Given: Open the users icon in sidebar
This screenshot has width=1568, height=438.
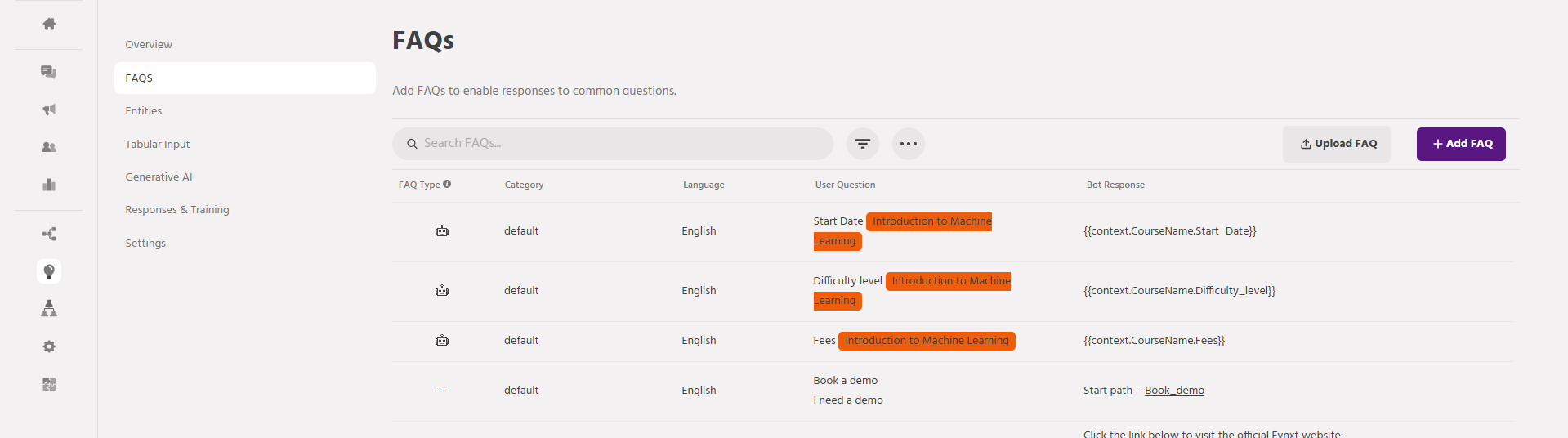Looking at the screenshot, I should point(49,147).
